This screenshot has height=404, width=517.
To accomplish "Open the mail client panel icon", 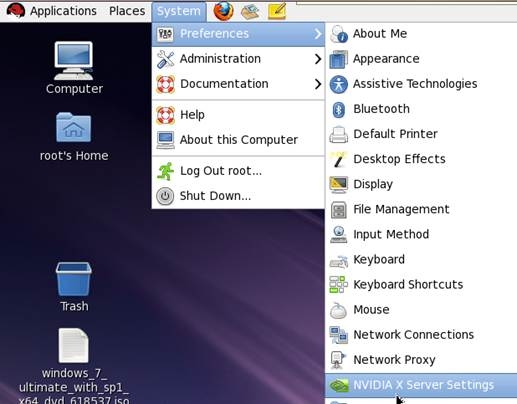I will [250, 11].
